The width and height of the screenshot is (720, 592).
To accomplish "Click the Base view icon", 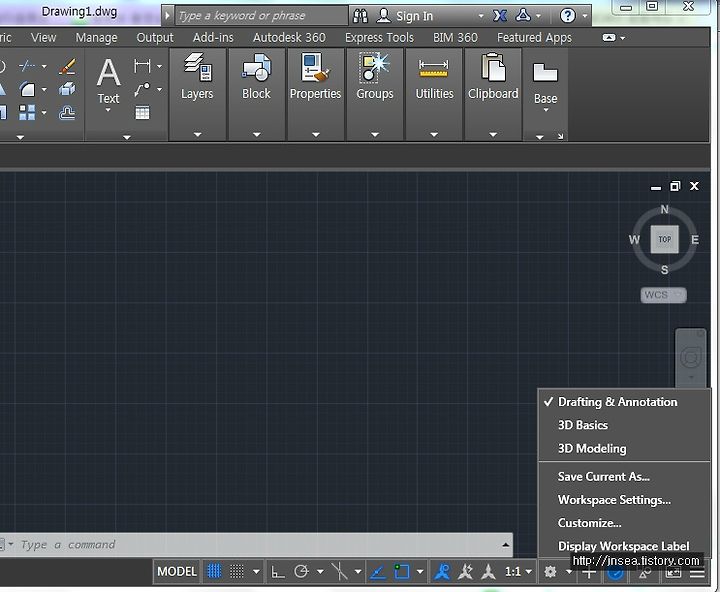I will coord(545,73).
